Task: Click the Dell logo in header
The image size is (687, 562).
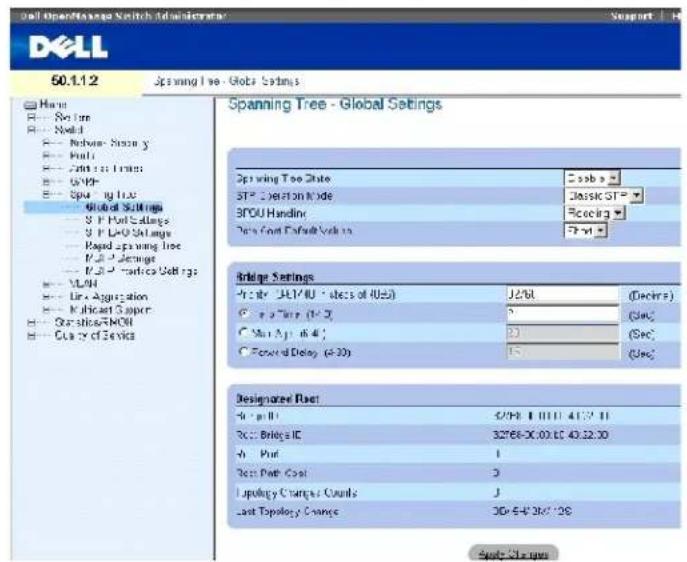Action: pos(68,47)
